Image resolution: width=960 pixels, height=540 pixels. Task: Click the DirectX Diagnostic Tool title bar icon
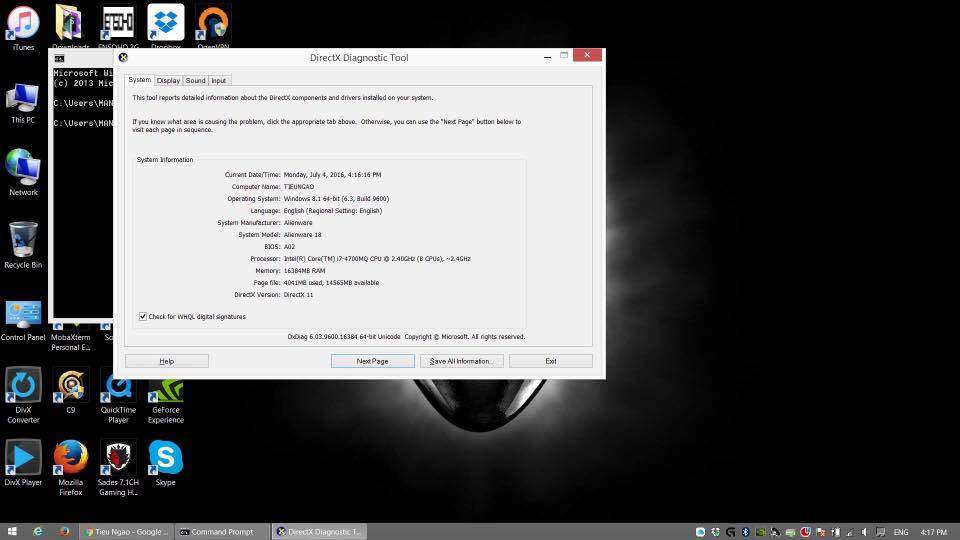pyautogui.click(x=123, y=58)
